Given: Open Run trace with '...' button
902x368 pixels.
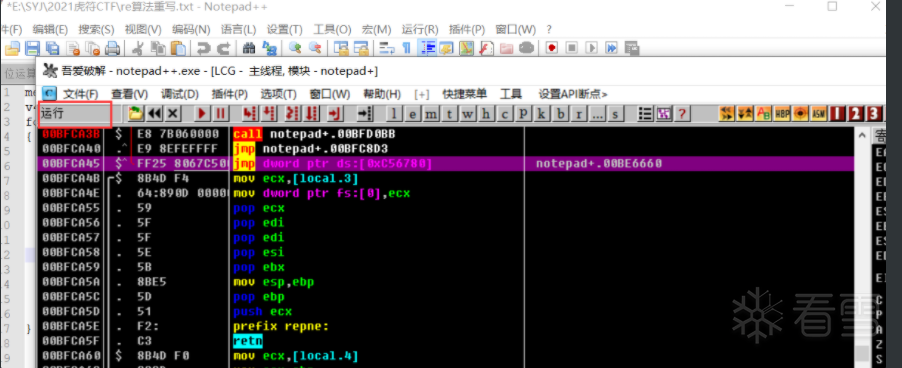Looking at the screenshot, I should 597,114.
